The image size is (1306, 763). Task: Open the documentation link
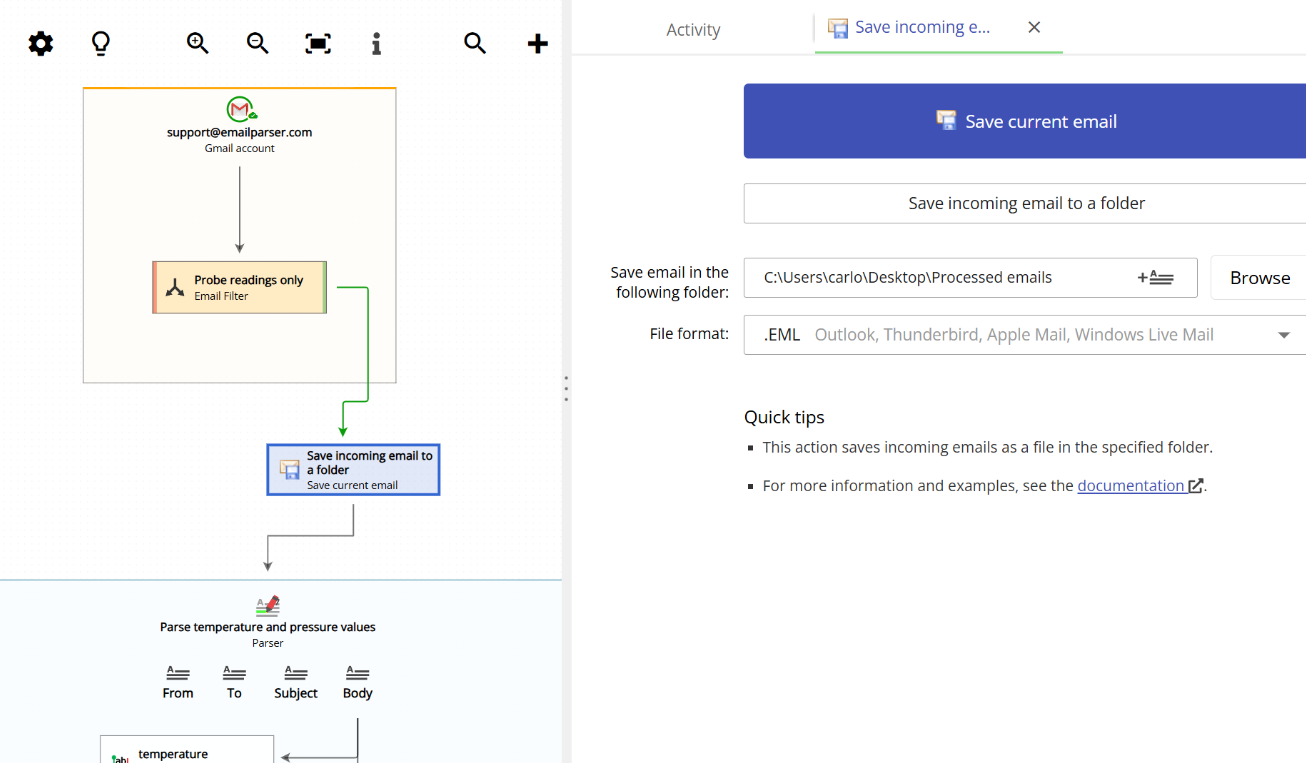pos(1130,485)
